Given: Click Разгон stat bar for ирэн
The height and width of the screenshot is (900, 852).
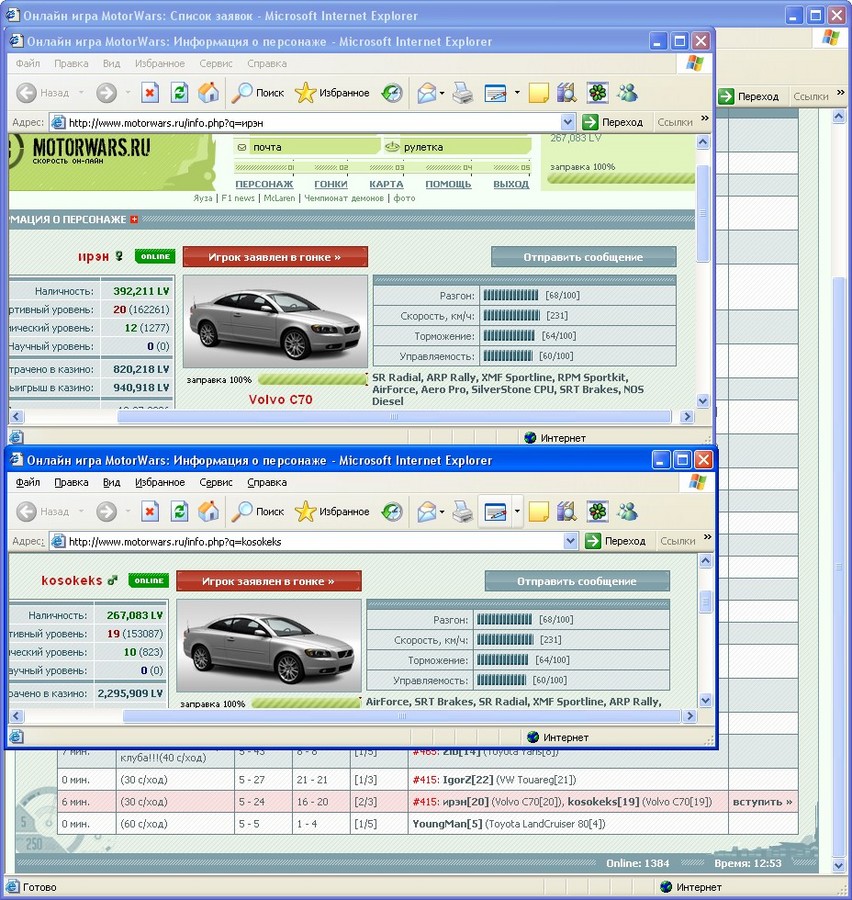Looking at the screenshot, I should coord(510,295).
